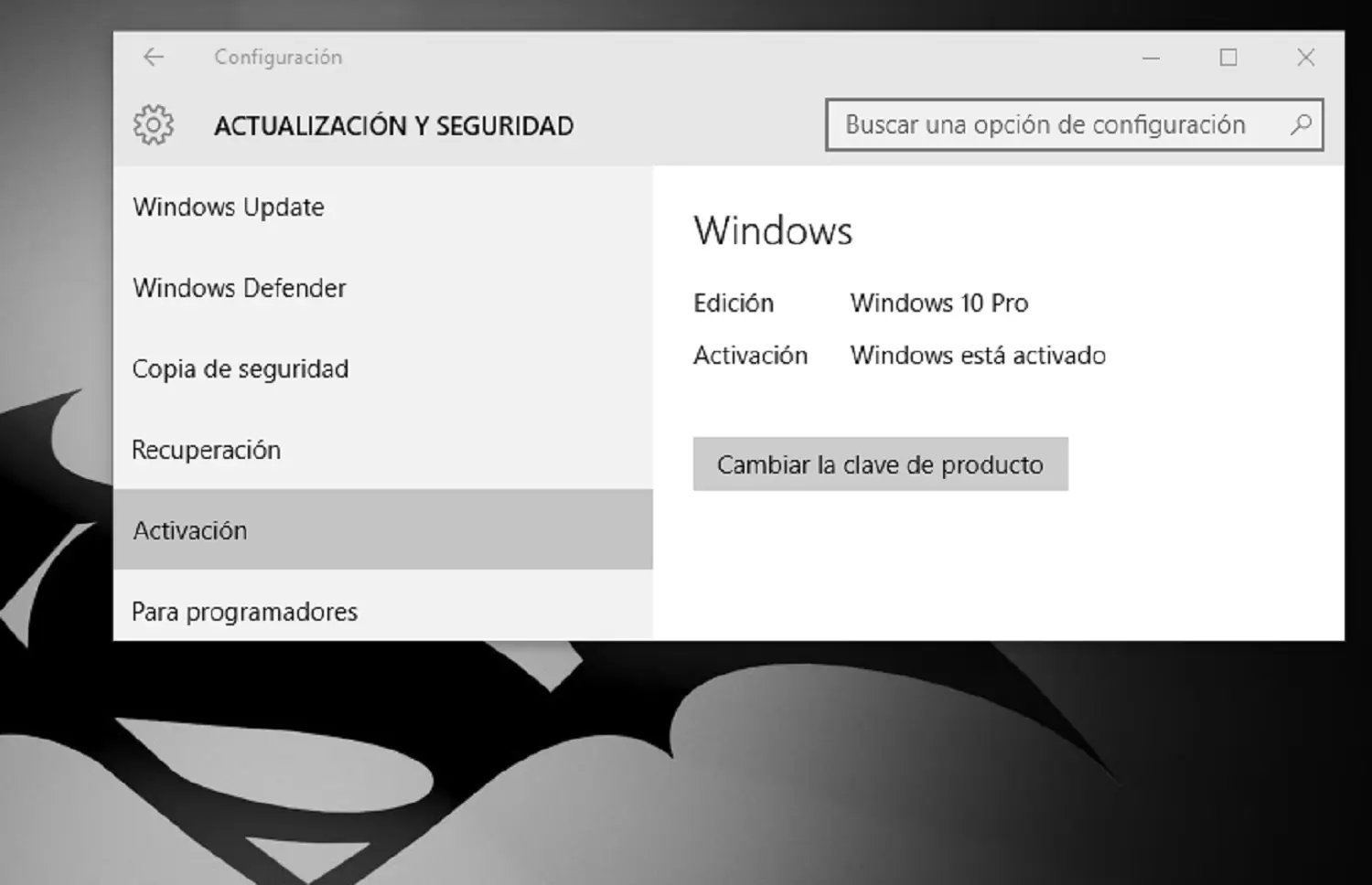Close the Configuración window

[1306, 58]
